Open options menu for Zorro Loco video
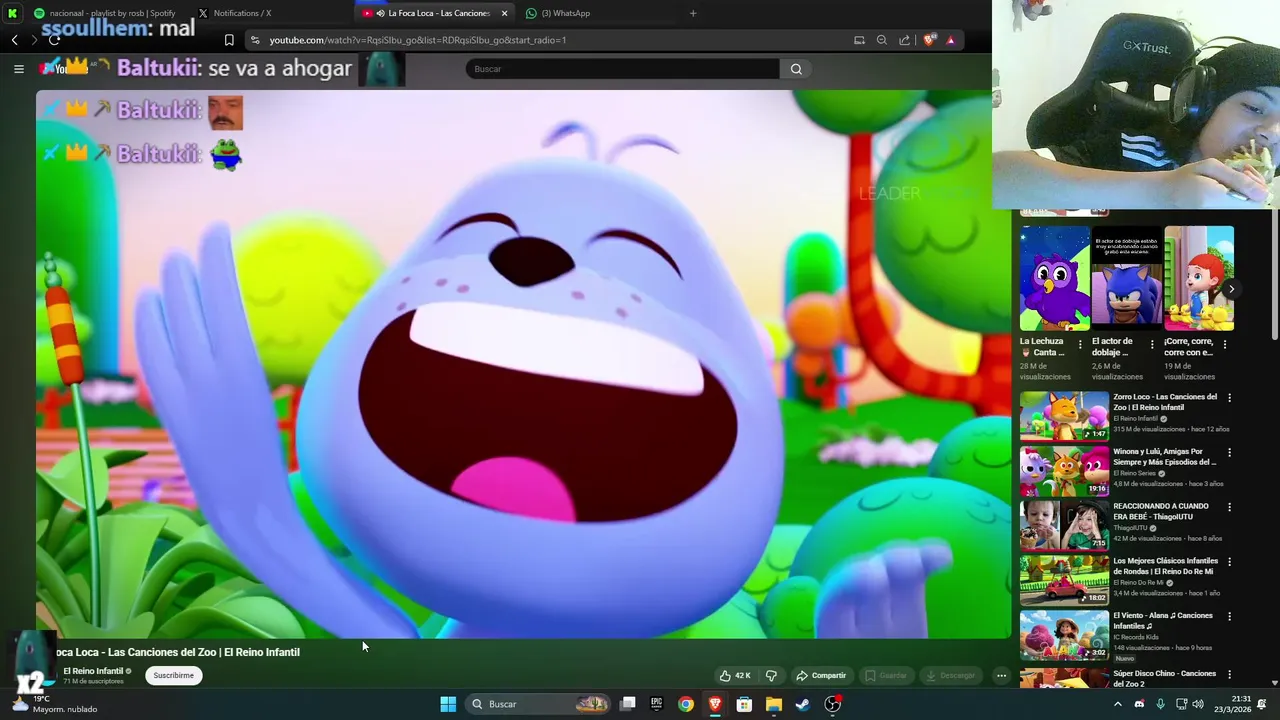This screenshot has width=1280, height=720. pos(1229,398)
